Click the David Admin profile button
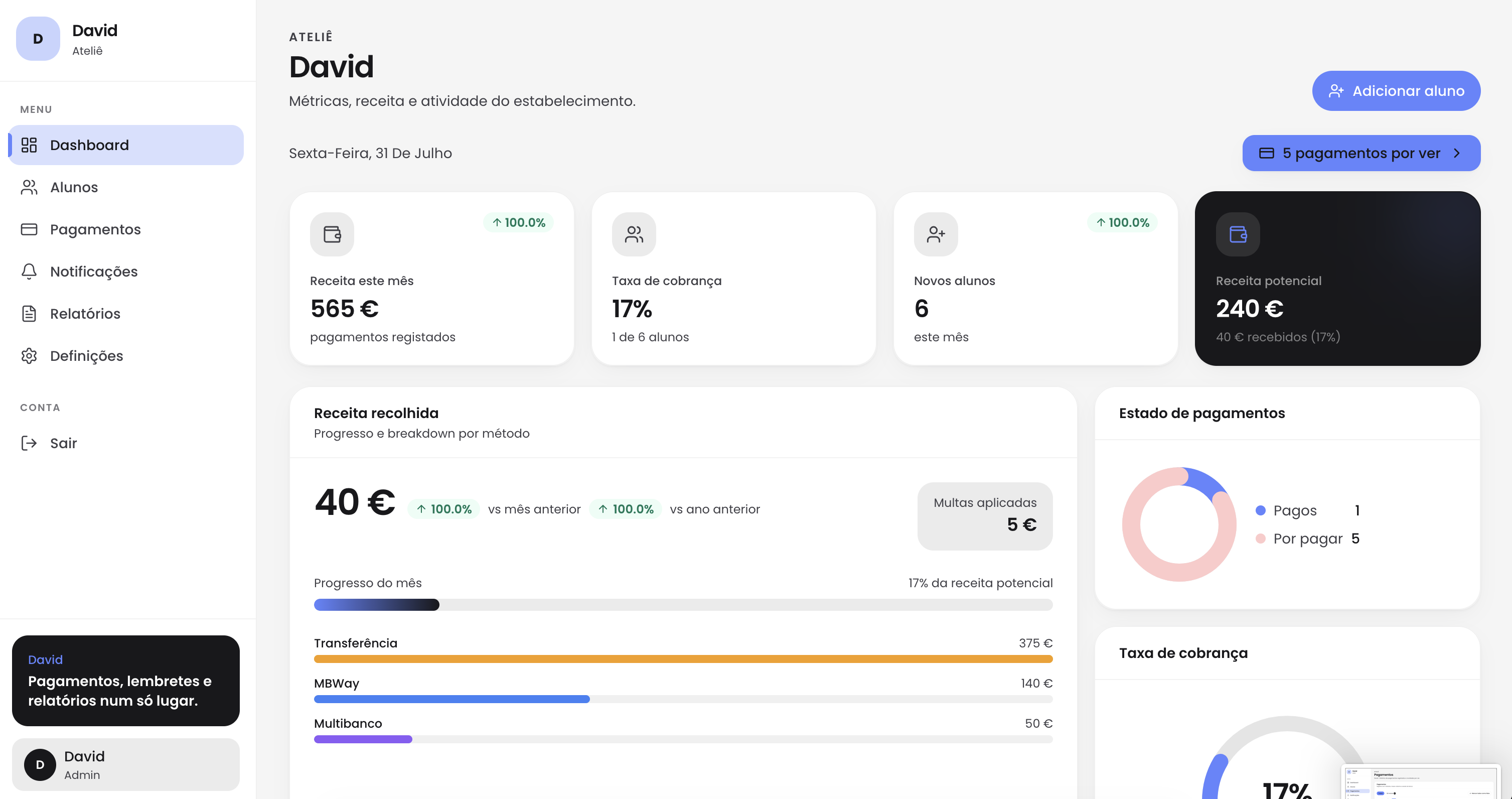The height and width of the screenshot is (799, 1512). (125, 764)
